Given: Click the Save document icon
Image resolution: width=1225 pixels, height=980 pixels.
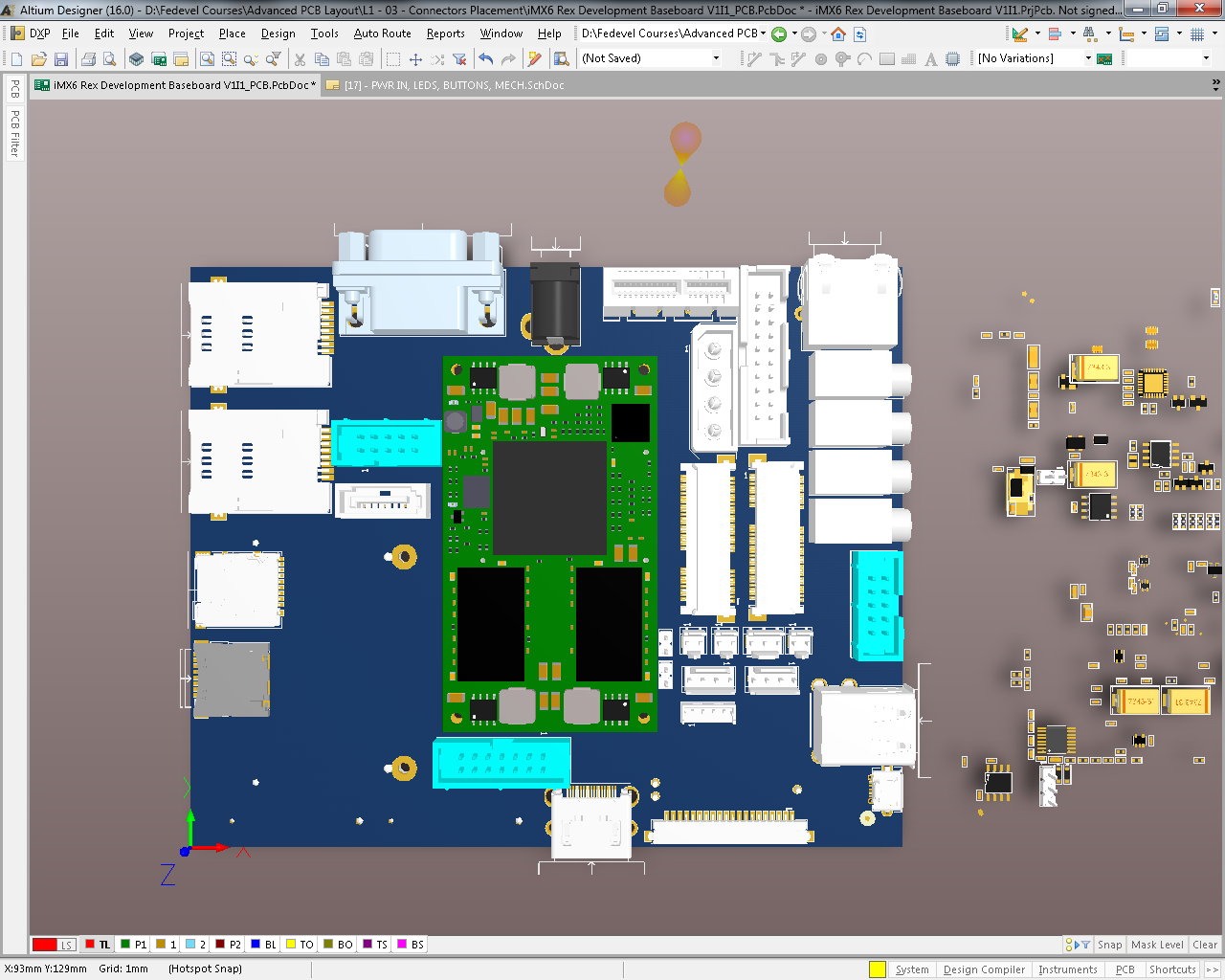Looking at the screenshot, I should pos(60,59).
